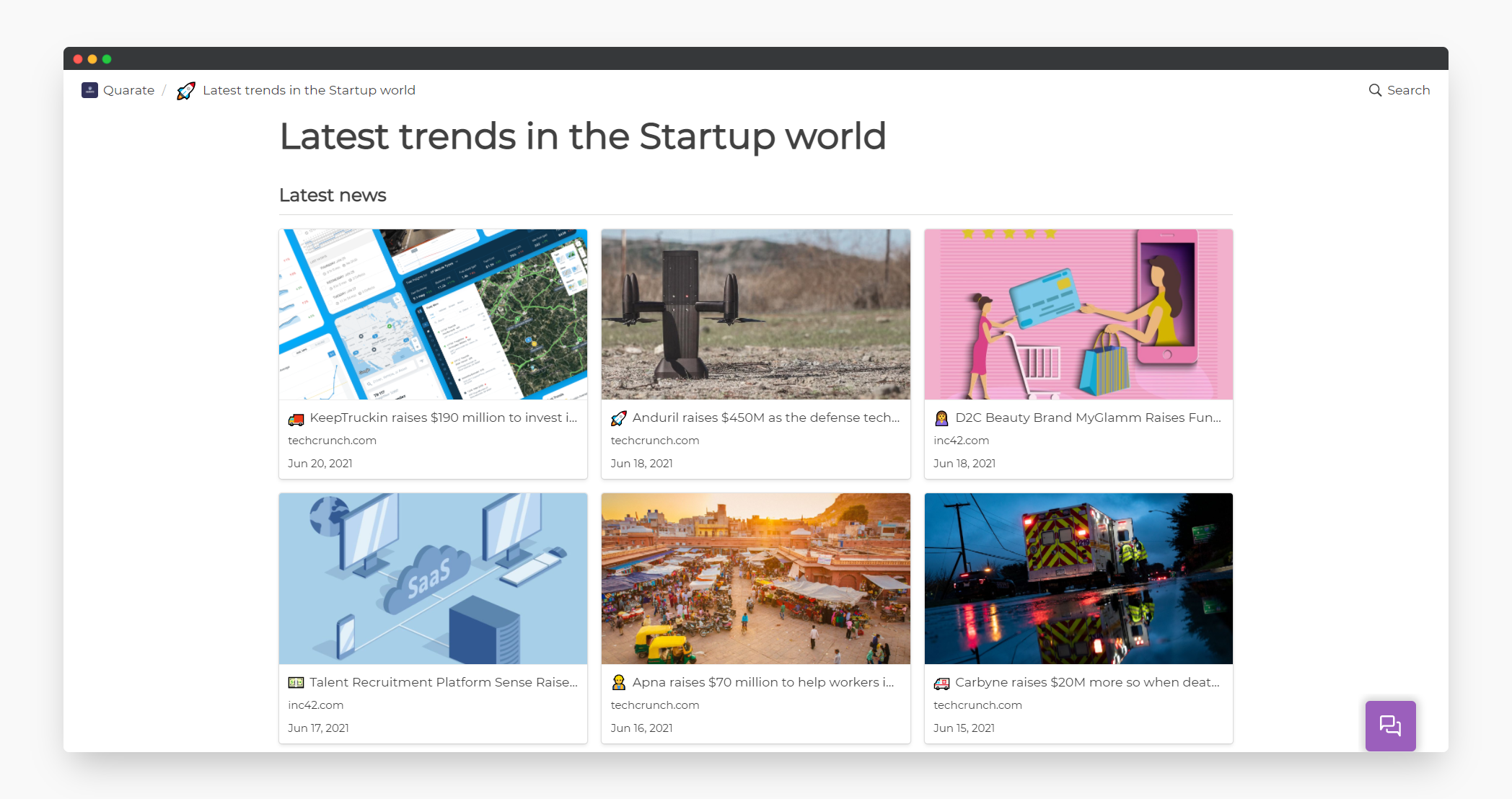Click the worker emoji beside Apna headline

[618, 682]
